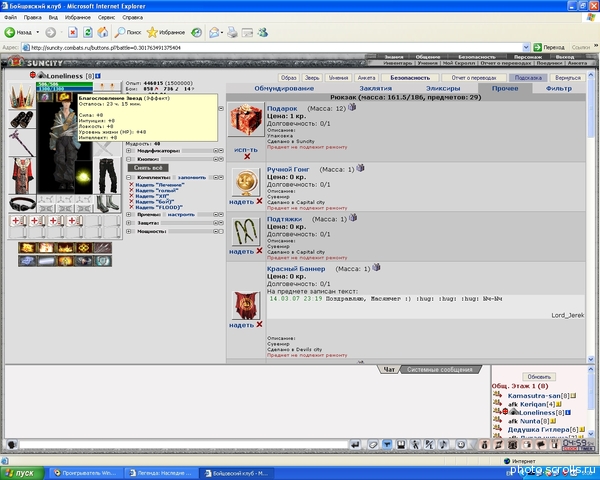Click the Красный Баннер item image
Viewport: 600px width, 480px height.
click(246, 305)
